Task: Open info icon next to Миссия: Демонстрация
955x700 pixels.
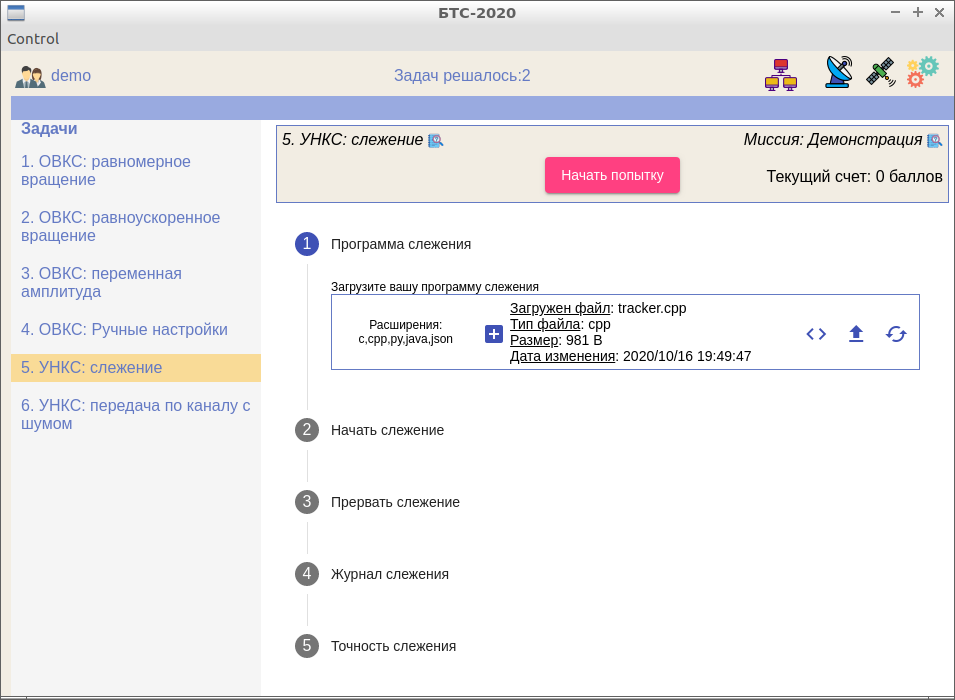Action: click(x=934, y=141)
